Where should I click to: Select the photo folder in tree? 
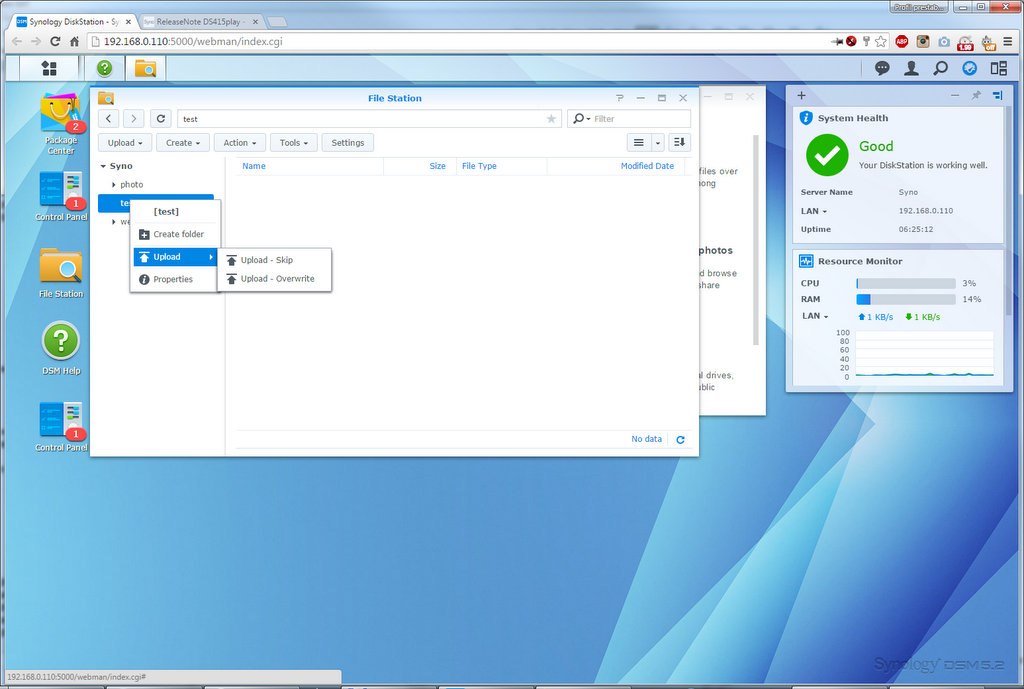coord(131,185)
